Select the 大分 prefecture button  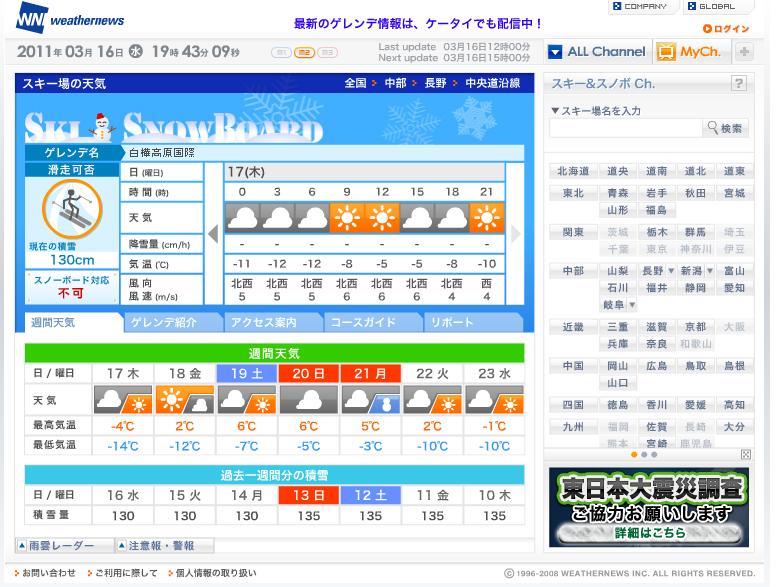734,426
